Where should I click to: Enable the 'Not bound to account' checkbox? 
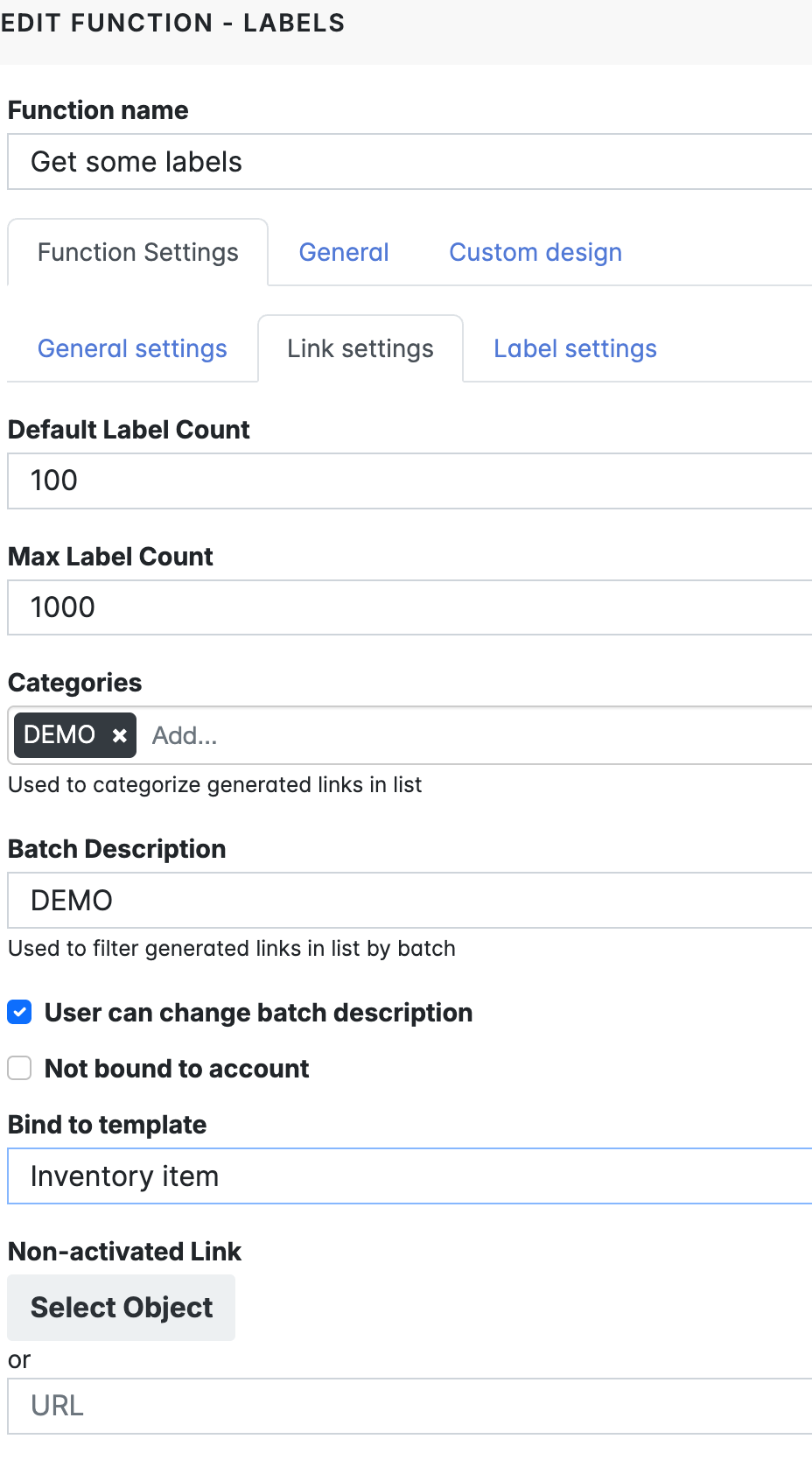coord(19,1069)
